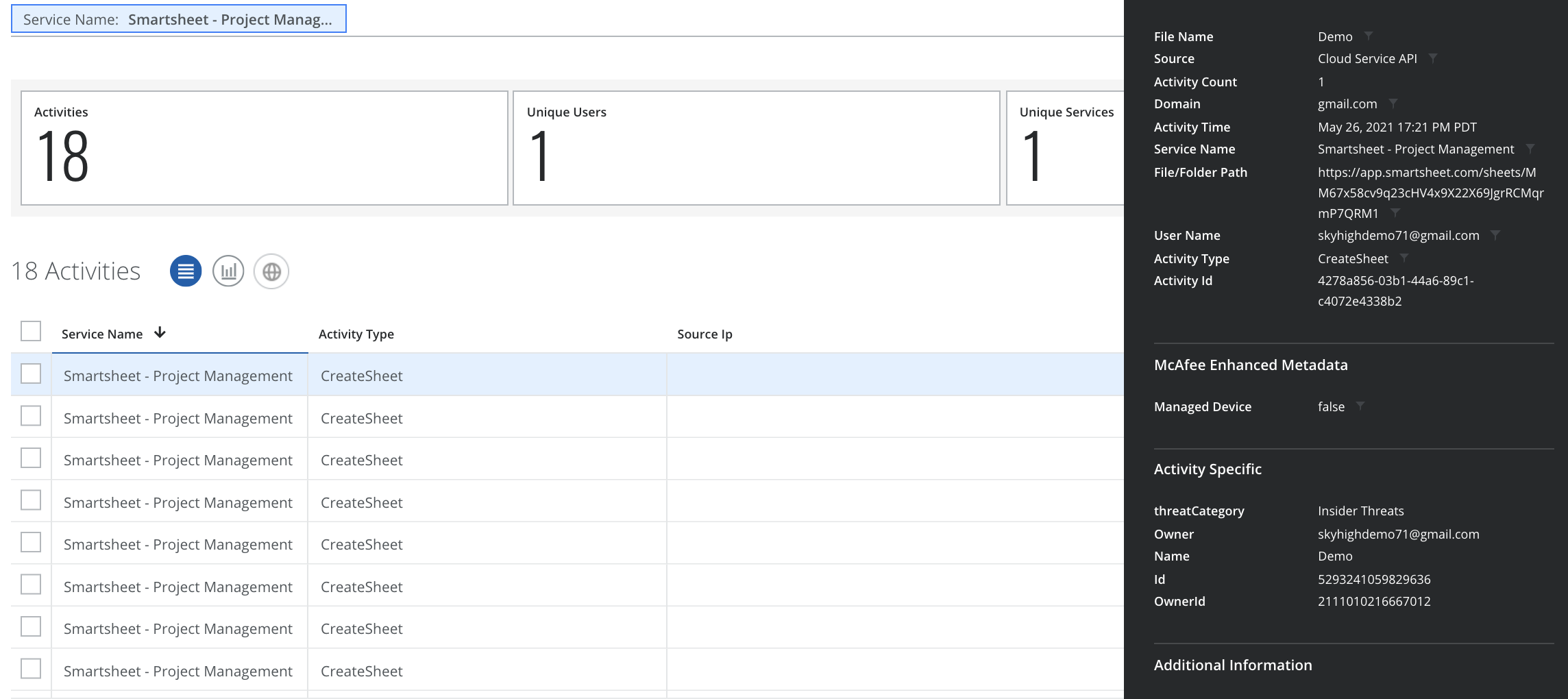The image size is (1568, 699).
Task: Click the Activity Specific section heading
Action: click(x=1208, y=469)
